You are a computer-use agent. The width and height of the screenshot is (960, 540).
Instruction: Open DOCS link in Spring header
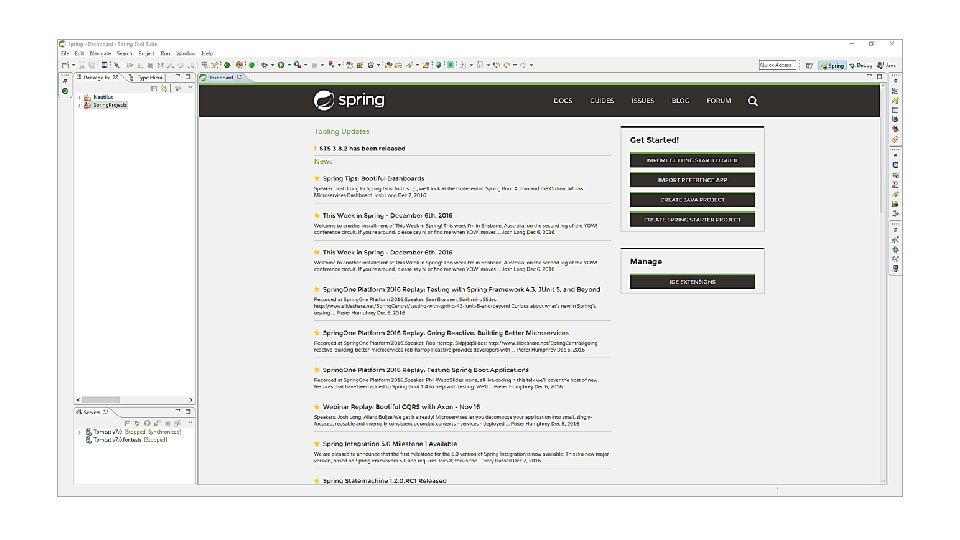click(x=563, y=100)
